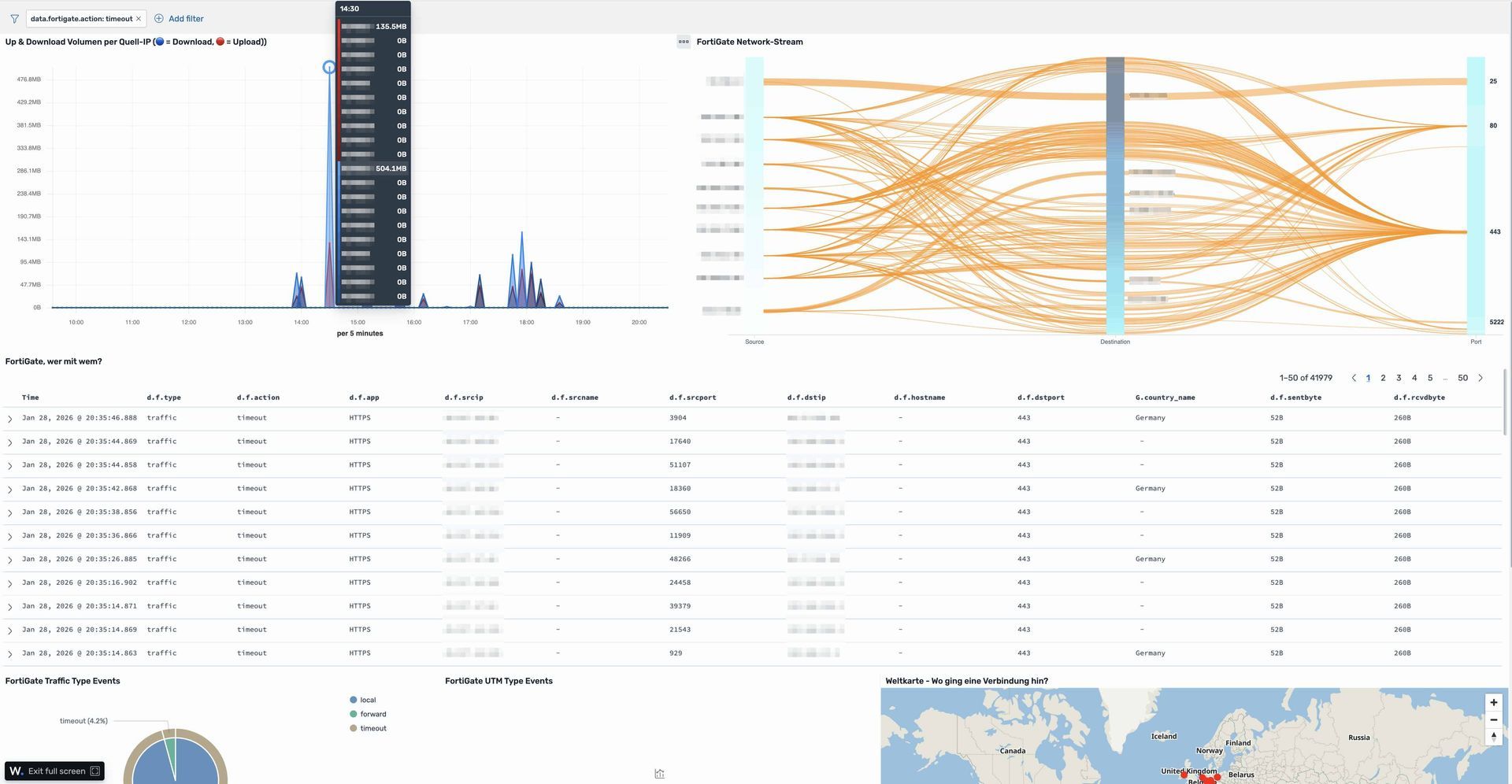Click the d.f.dstport column header
This screenshot has height=784, width=1512.
(1040, 398)
